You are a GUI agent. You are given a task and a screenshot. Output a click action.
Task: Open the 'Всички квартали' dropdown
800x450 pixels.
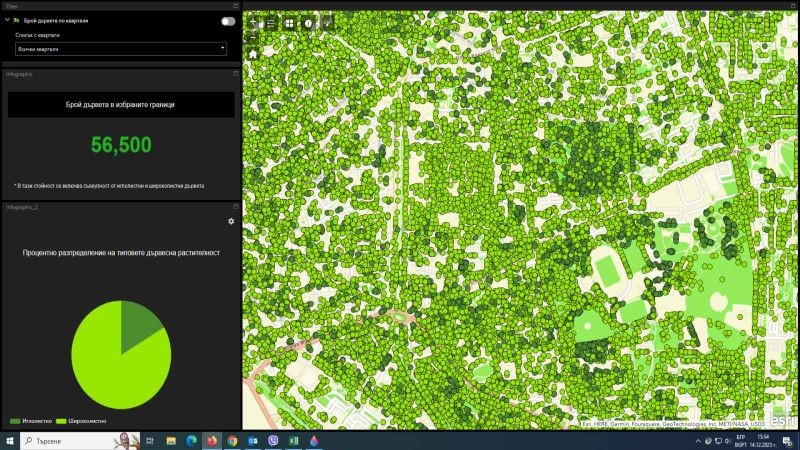[x=120, y=48]
